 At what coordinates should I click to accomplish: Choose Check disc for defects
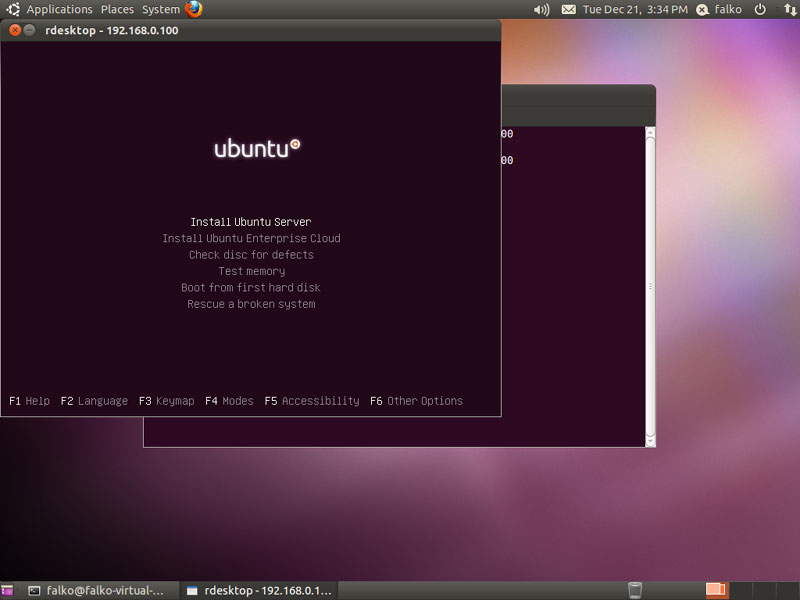tap(251, 255)
